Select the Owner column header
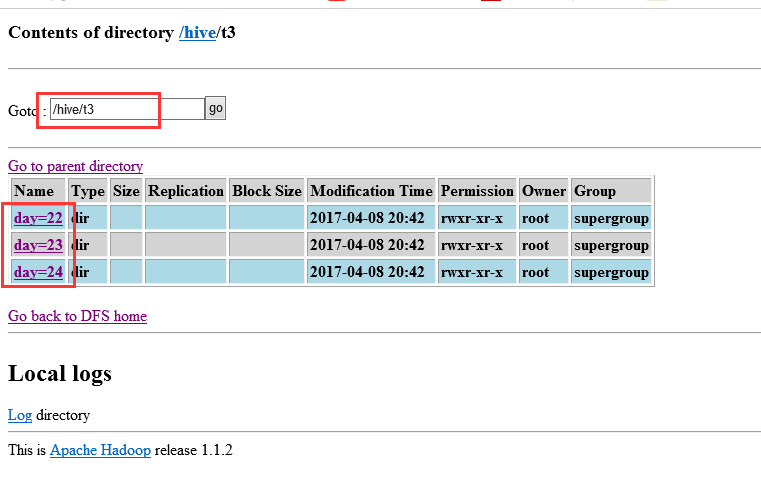The image size is (761, 481). coord(544,191)
